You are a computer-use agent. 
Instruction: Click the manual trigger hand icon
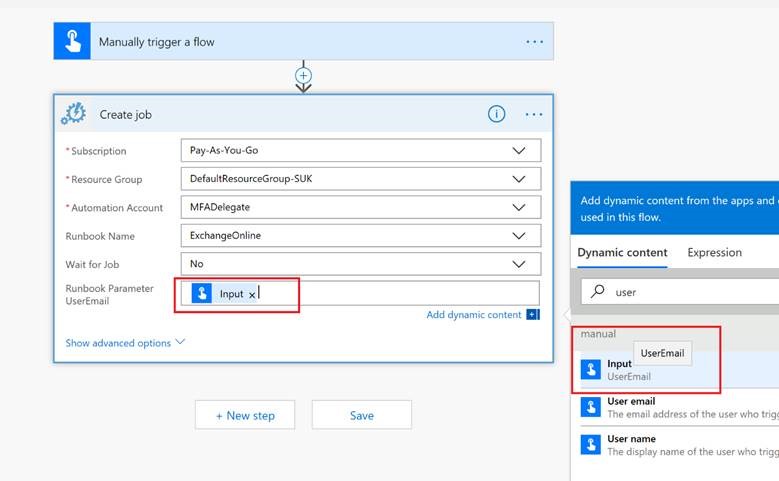pyautogui.click(x=72, y=42)
